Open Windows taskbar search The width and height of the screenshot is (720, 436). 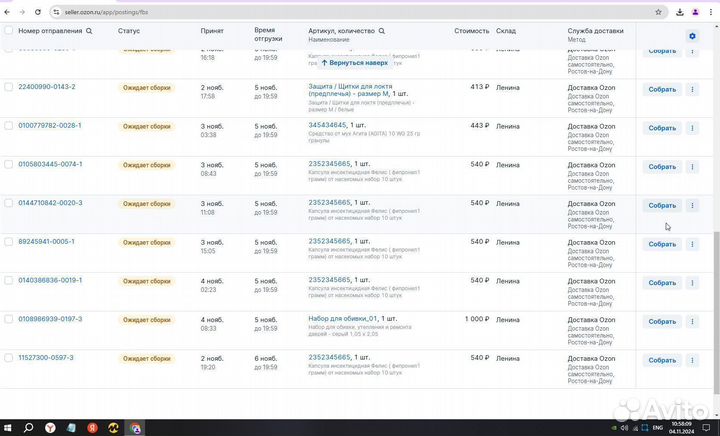[x=30, y=427]
